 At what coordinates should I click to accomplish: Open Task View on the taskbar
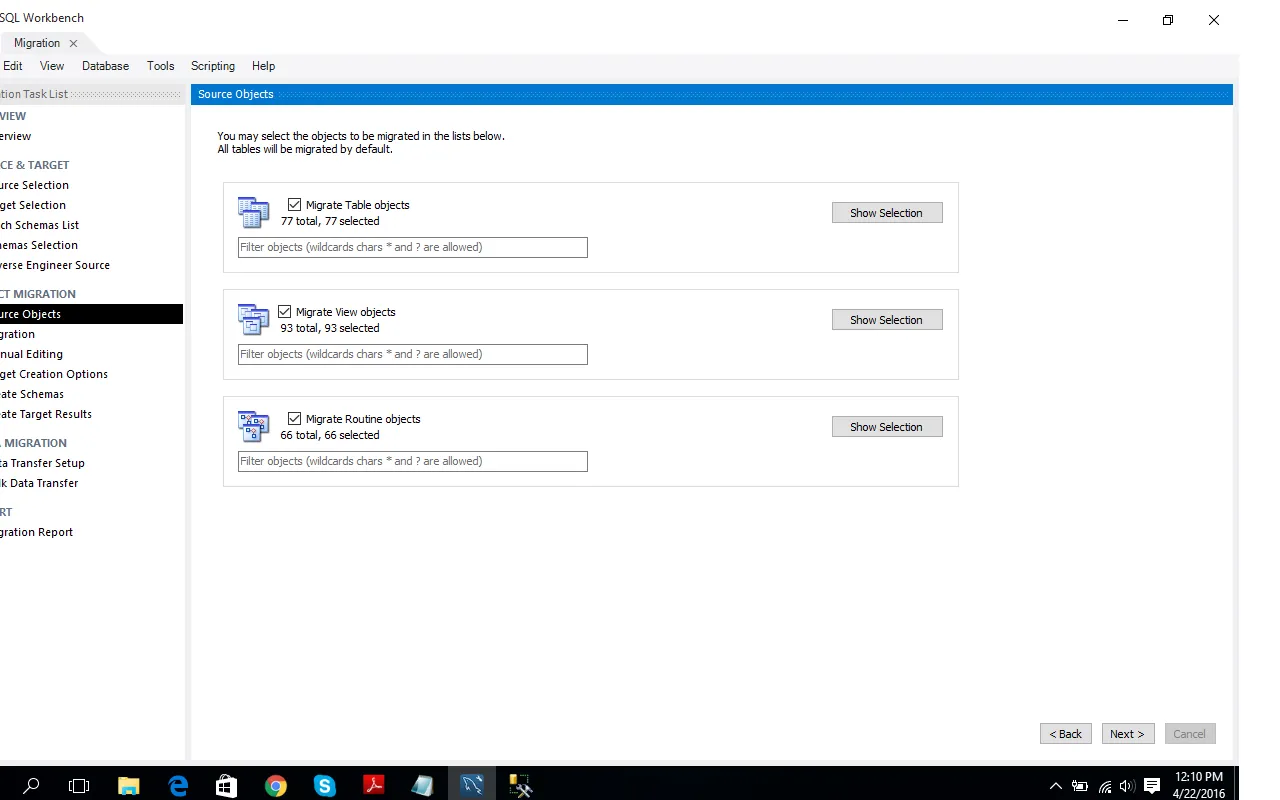coord(79,785)
